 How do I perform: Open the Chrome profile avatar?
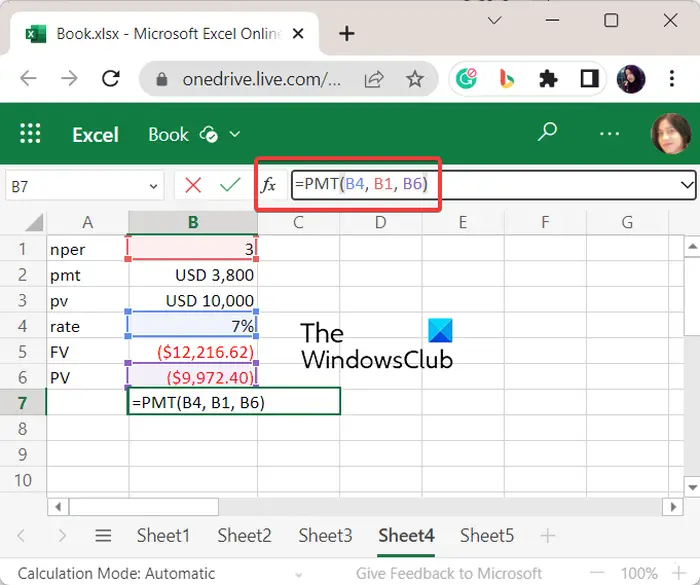click(631, 79)
